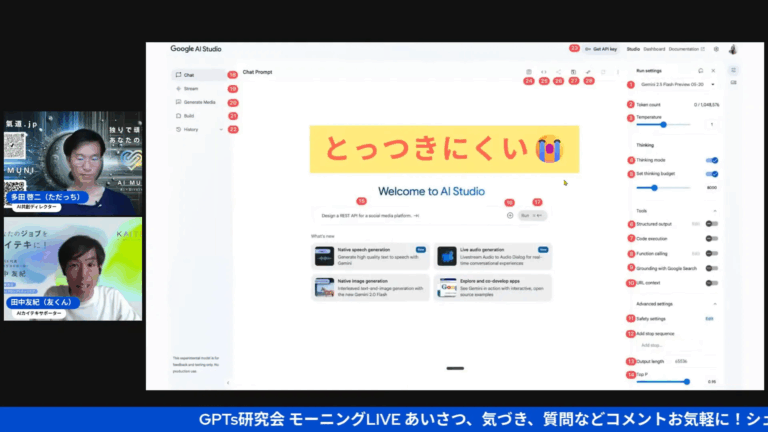Close the Run settings panel
The width and height of the screenshot is (768, 432).
713,71
